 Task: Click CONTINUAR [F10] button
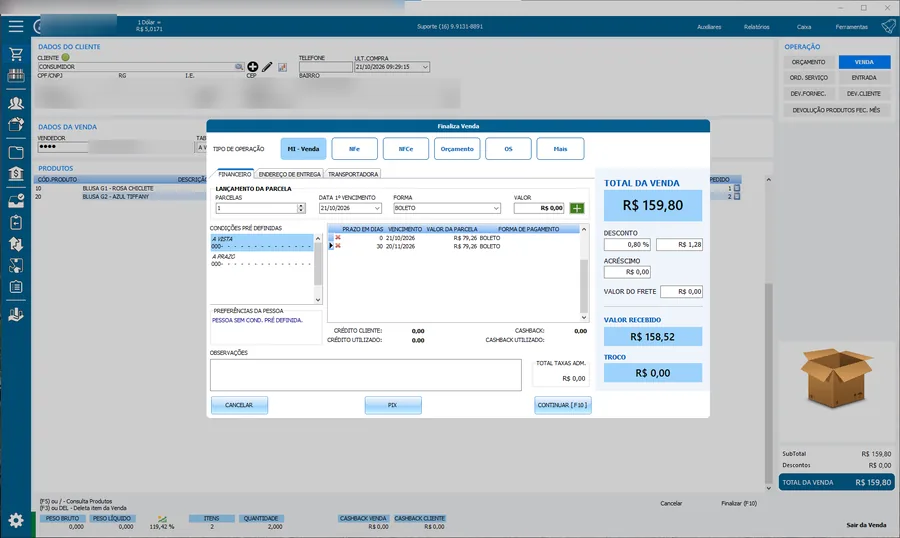[562, 405]
